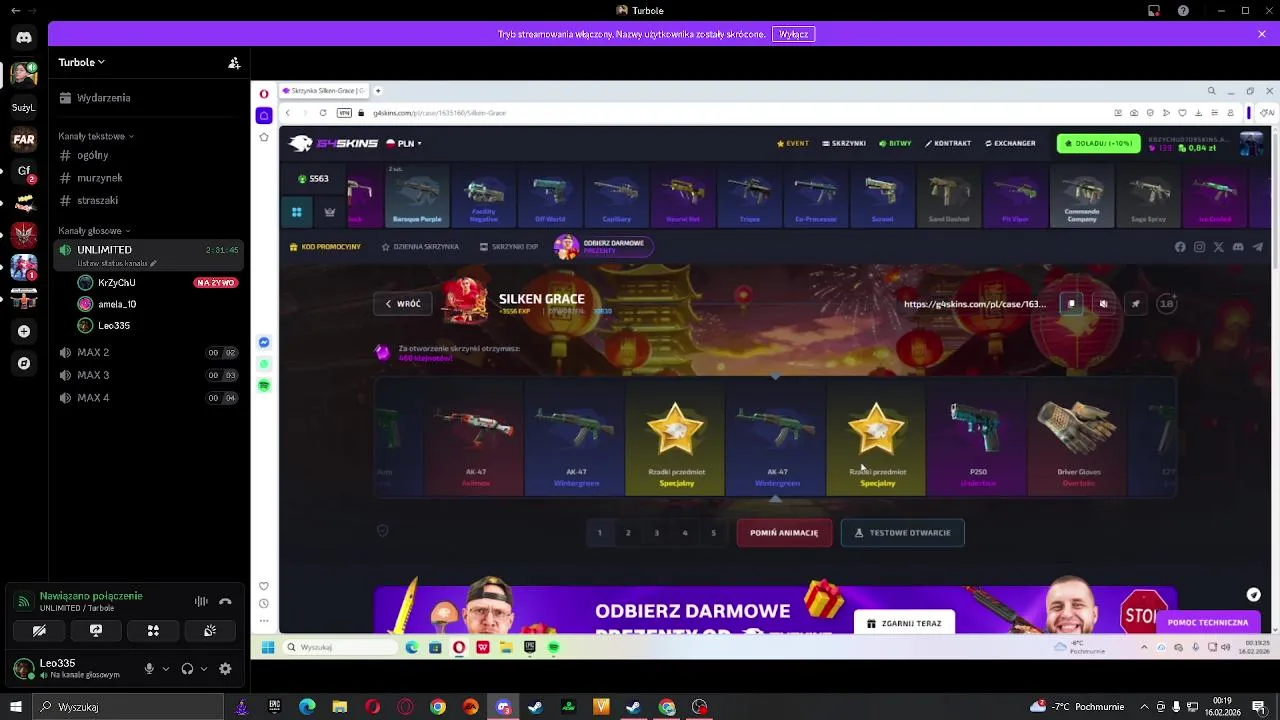This screenshot has height=720, width=1280.
Task: Click the KOD PROMOCYJNY tab
Action: point(325,247)
